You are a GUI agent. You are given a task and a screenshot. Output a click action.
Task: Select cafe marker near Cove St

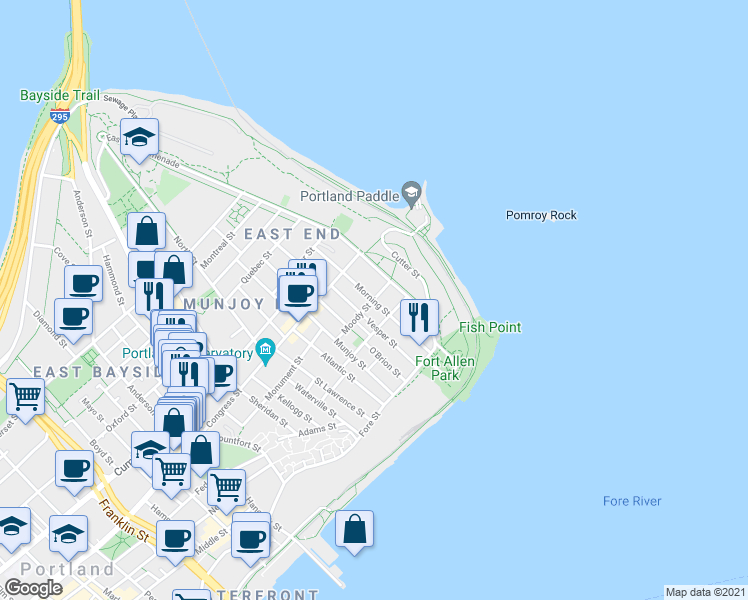click(83, 284)
